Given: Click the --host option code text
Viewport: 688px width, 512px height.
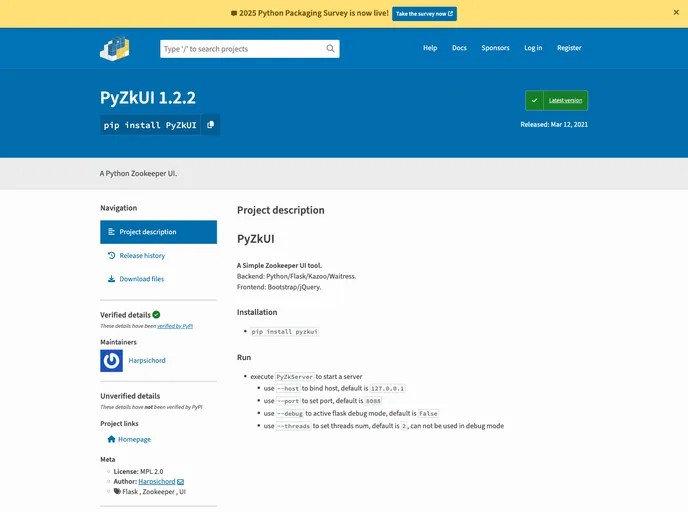Looking at the screenshot, I should [288, 389].
